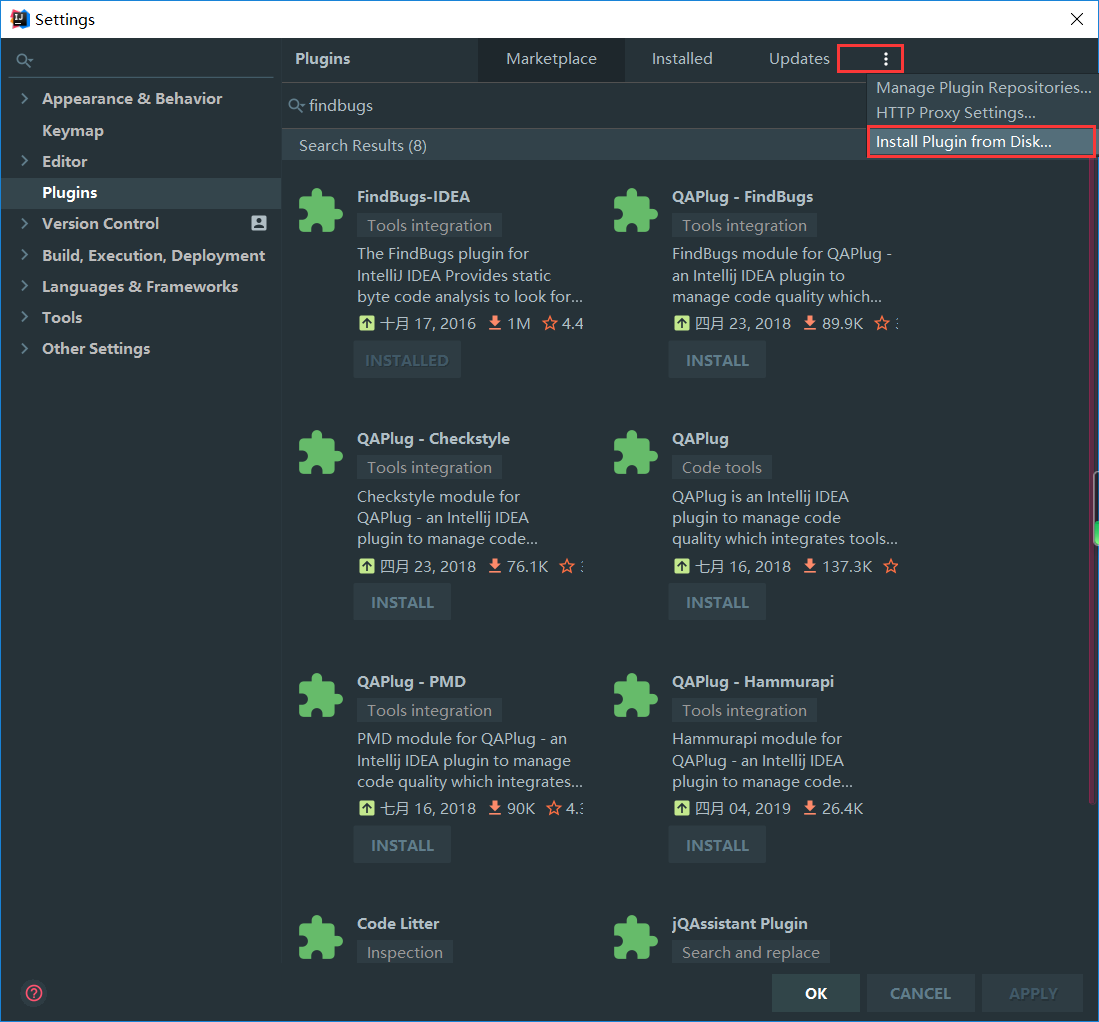Switch to the Installed plugins tab

pyautogui.click(x=682, y=59)
